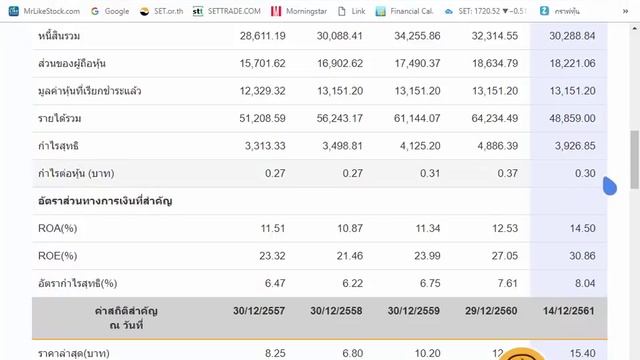
Task: Select the หนี้สินรวม row label
Action: (x=59, y=36)
